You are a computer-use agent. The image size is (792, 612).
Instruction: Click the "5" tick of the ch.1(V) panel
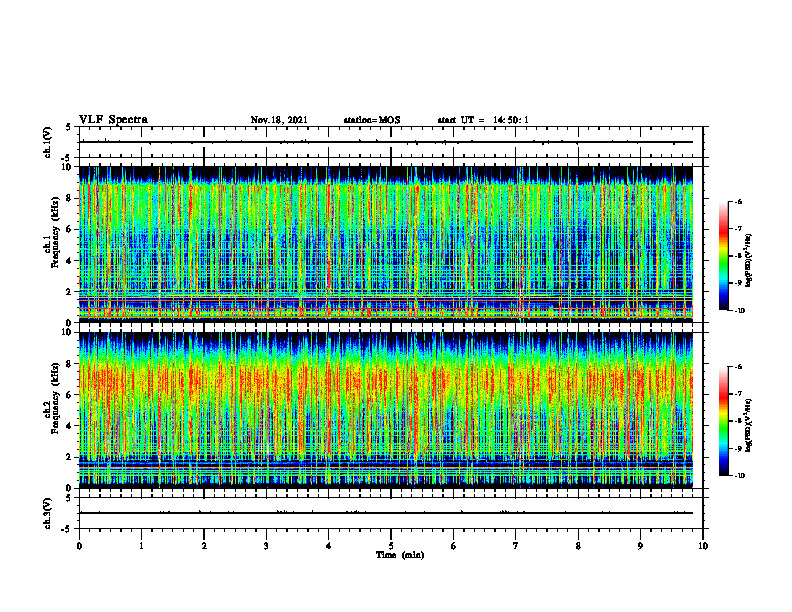(70, 127)
